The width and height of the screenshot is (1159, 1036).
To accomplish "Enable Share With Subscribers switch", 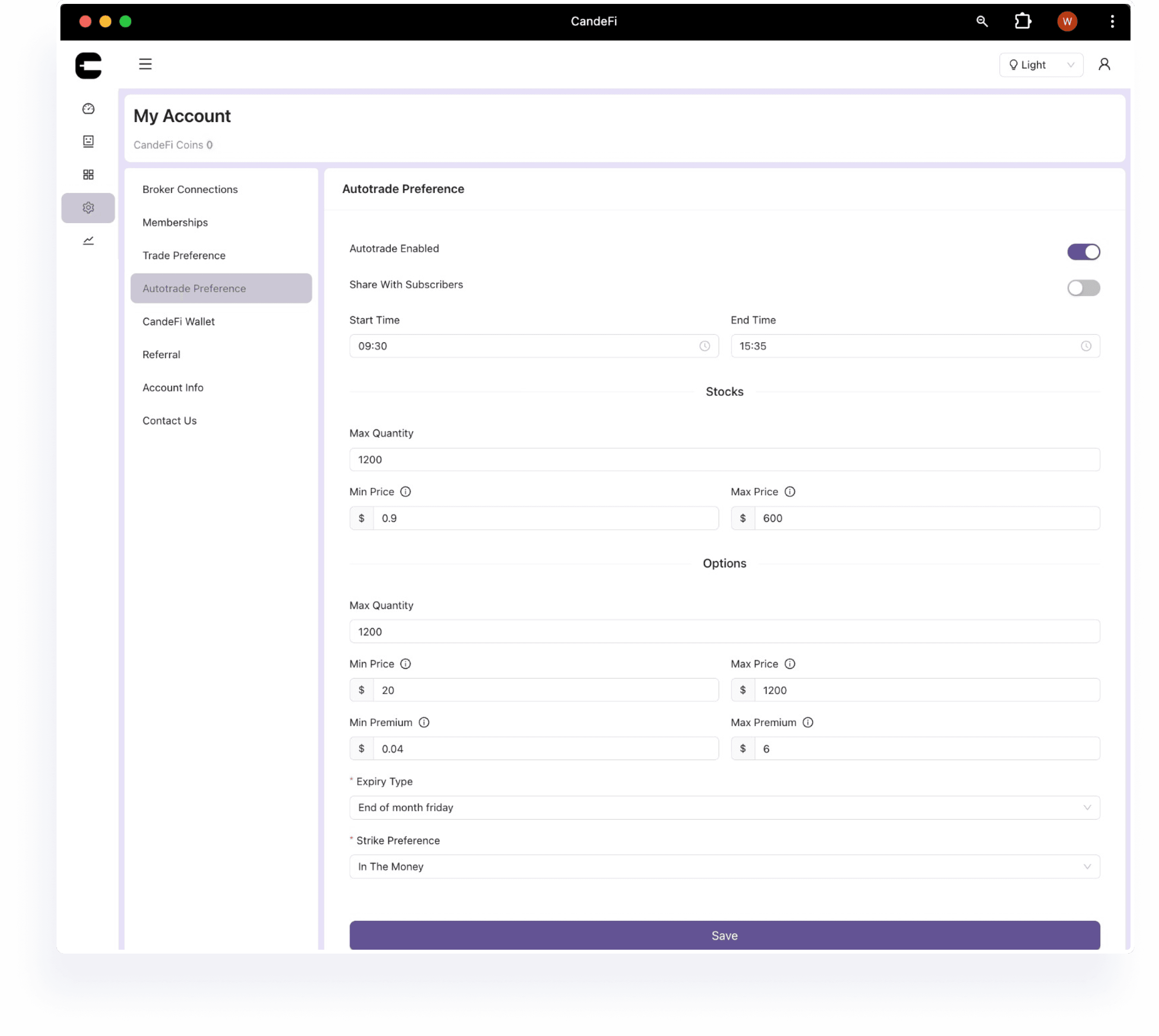I will [1083, 288].
